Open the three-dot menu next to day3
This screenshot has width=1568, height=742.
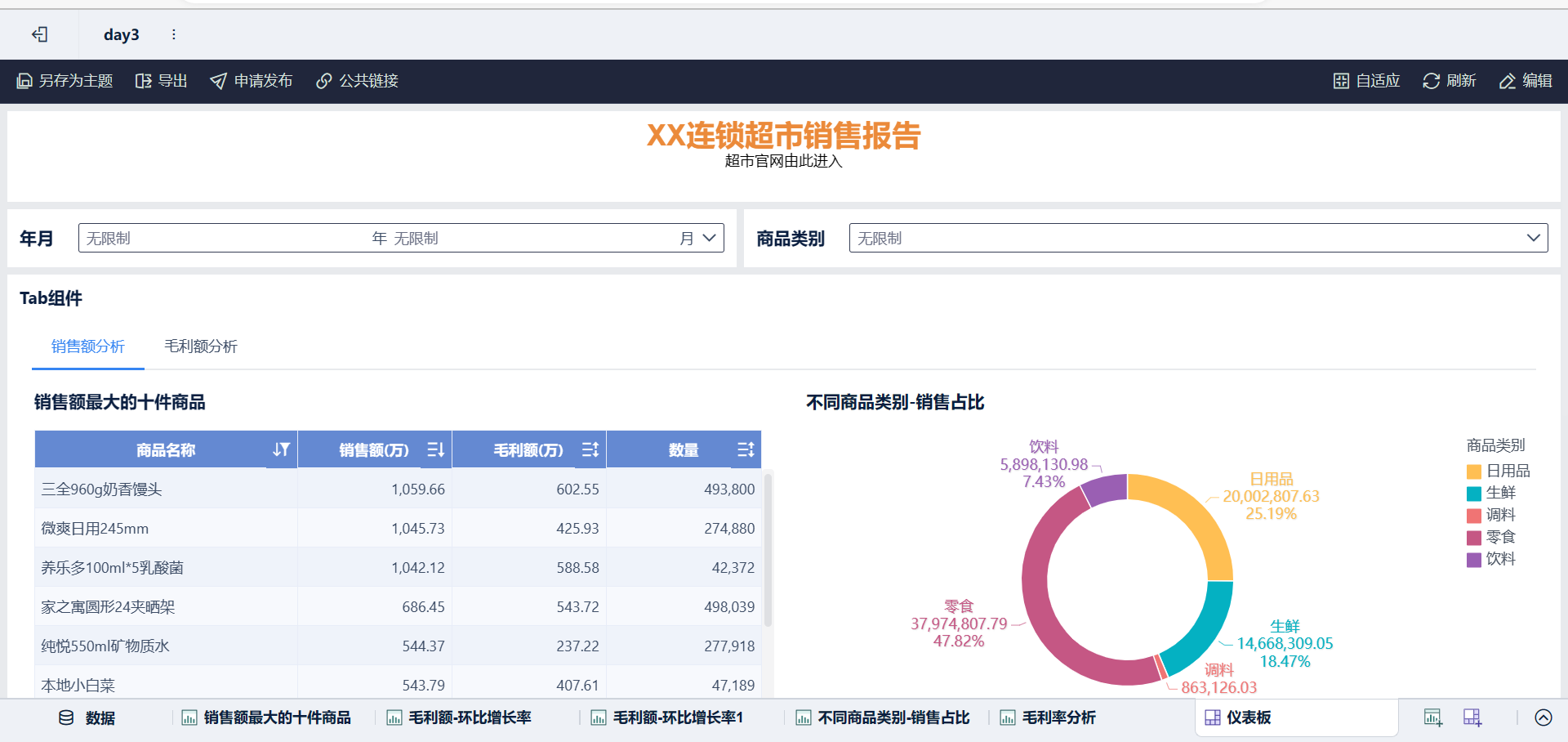pos(173,34)
